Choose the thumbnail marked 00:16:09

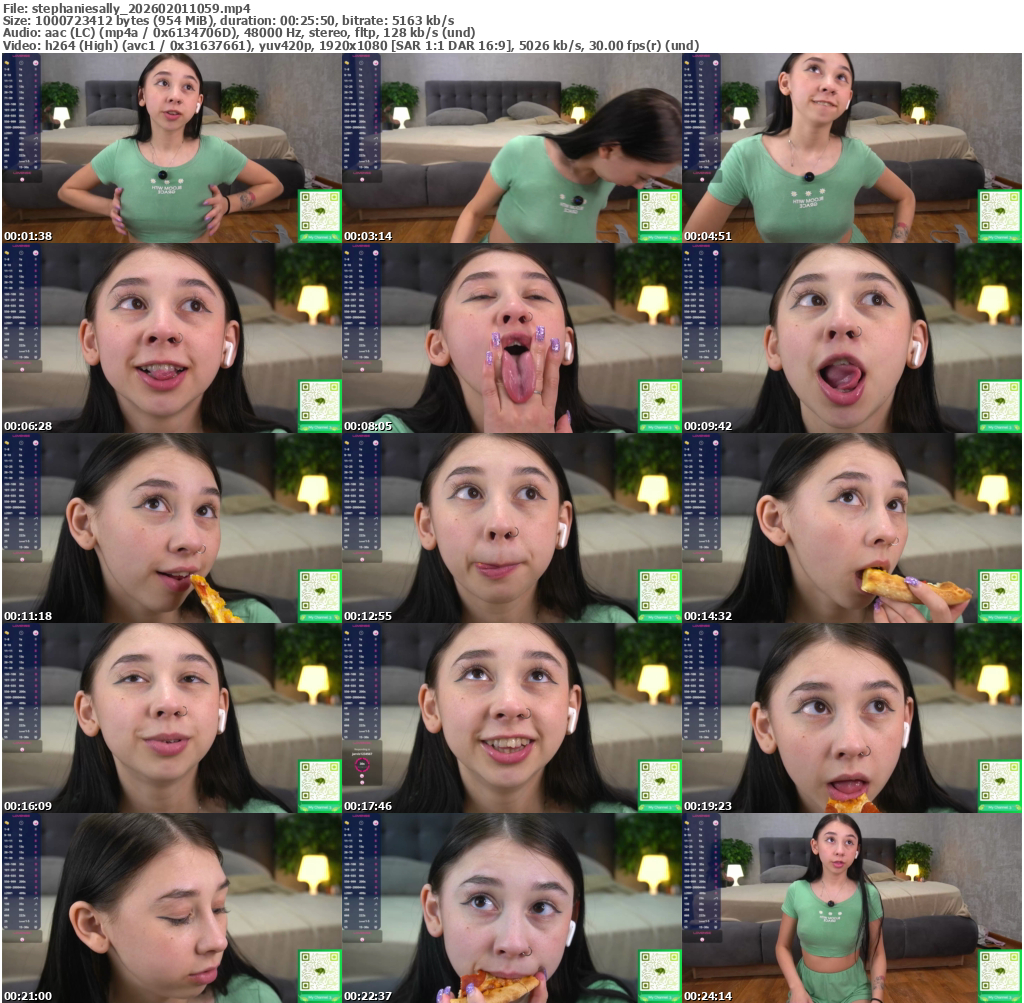click(x=171, y=718)
